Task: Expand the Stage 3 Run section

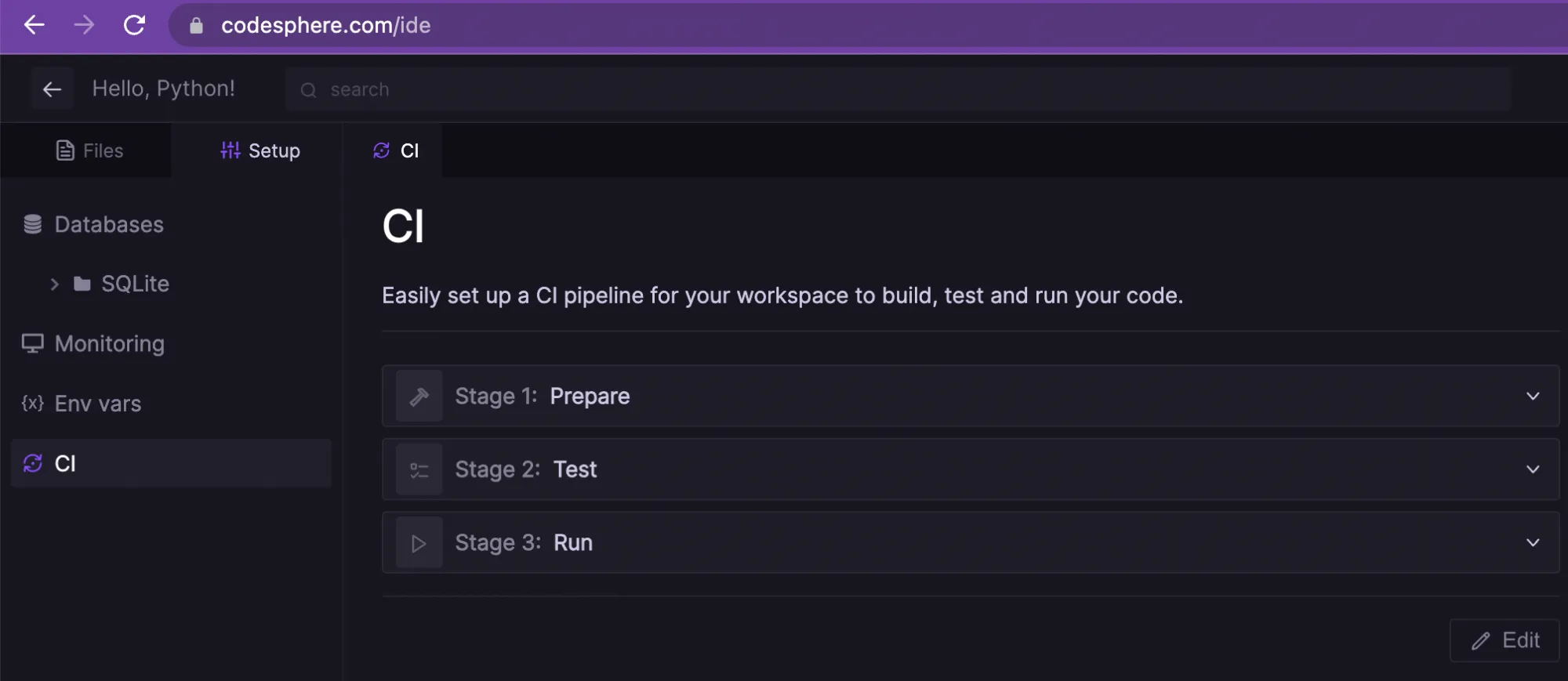Action: [x=1533, y=542]
